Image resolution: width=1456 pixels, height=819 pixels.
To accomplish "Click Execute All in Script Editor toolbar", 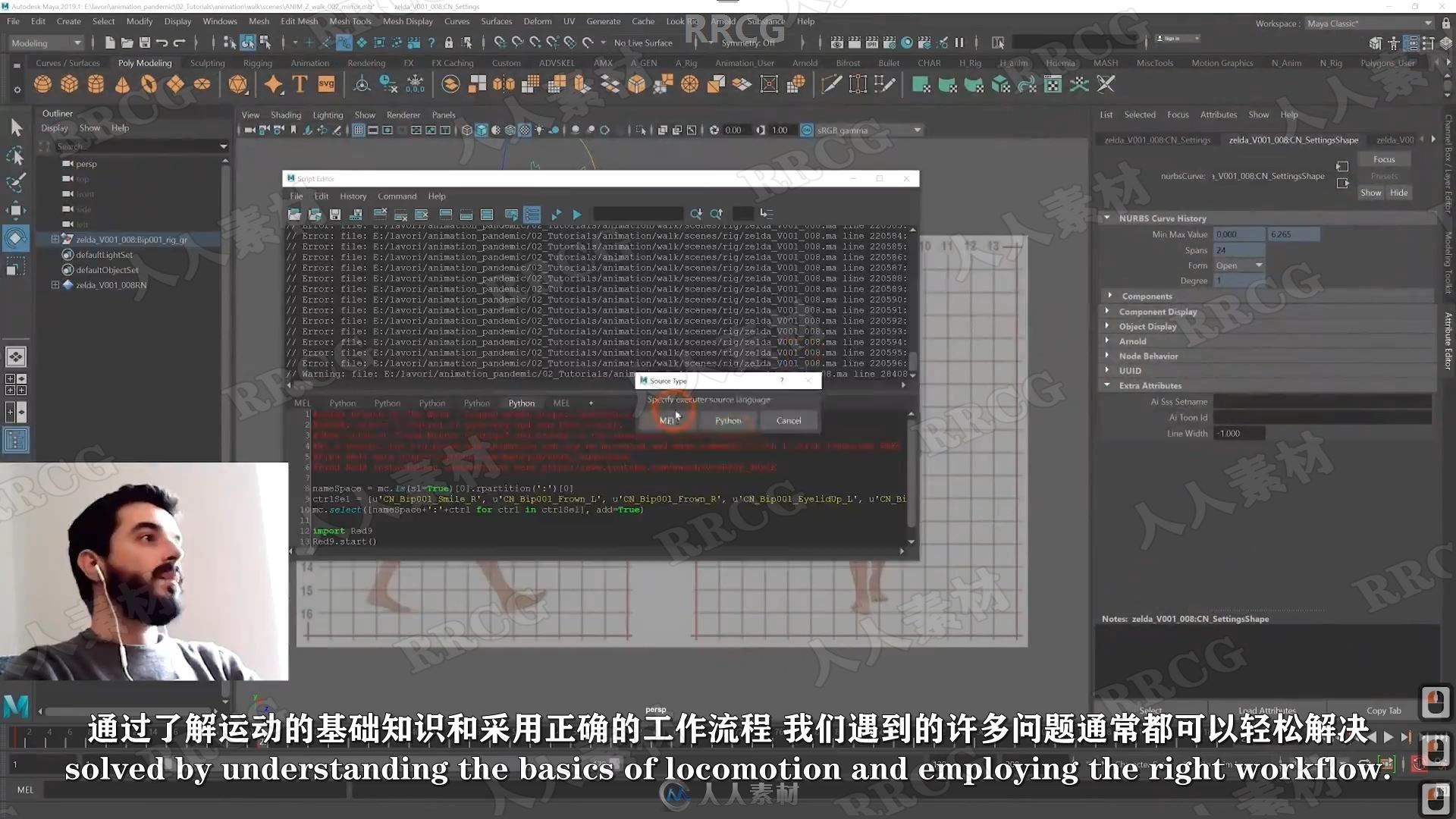I will 557,215.
